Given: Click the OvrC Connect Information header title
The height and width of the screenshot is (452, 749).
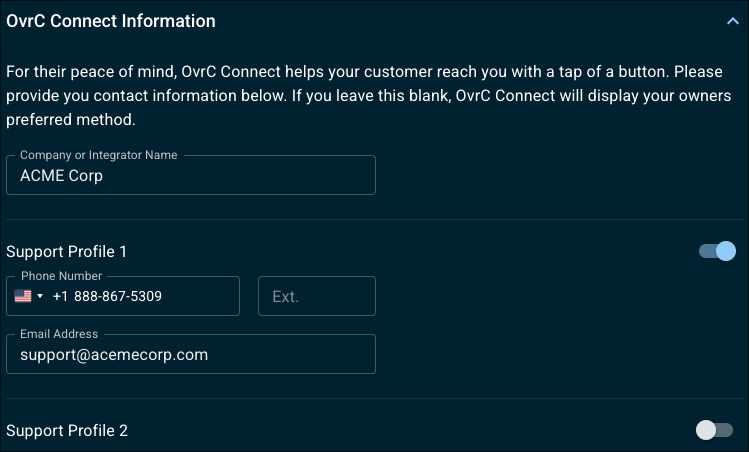Looking at the screenshot, I should (x=111, y=21).
